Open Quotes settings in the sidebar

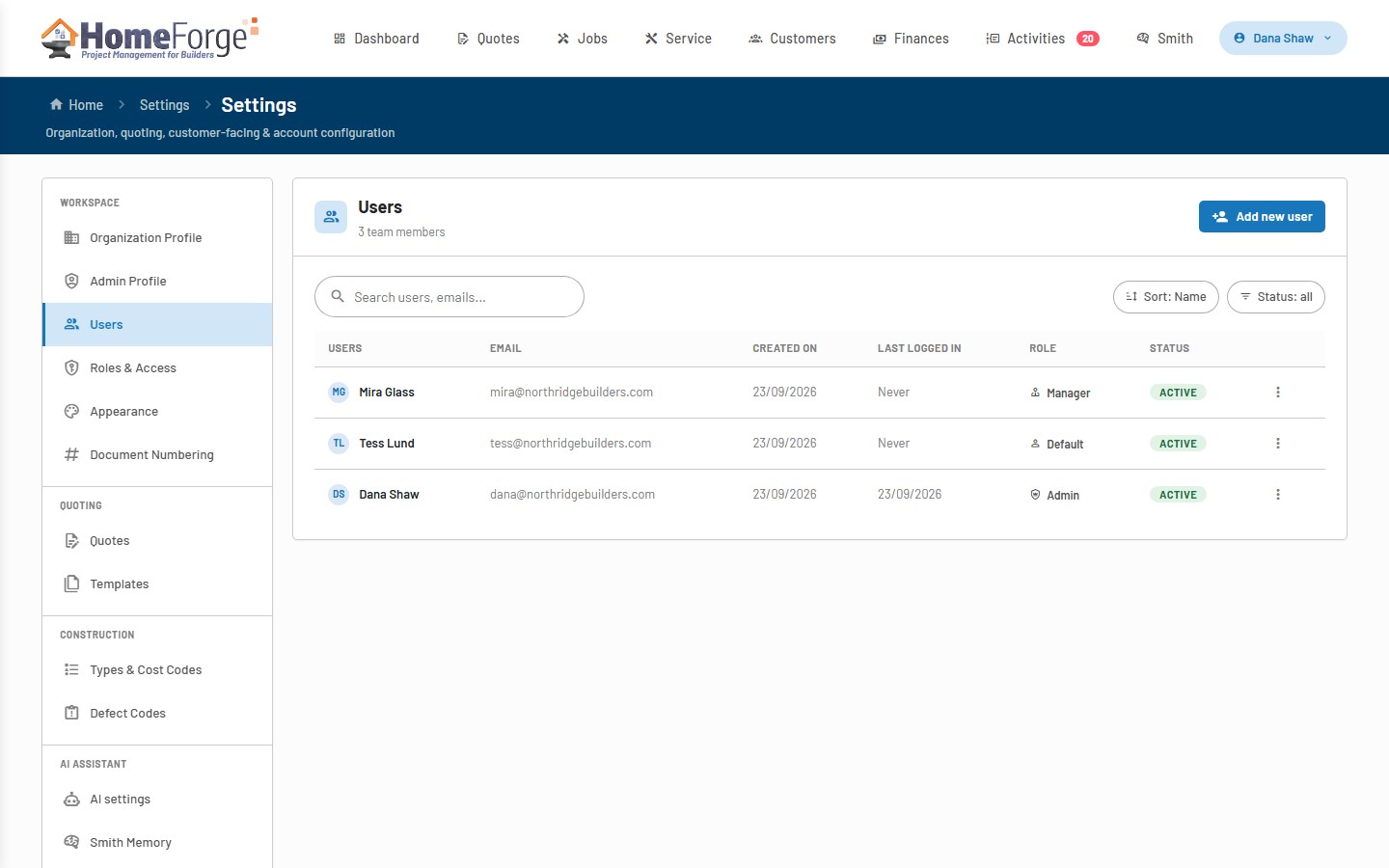(x=157, y=541)
